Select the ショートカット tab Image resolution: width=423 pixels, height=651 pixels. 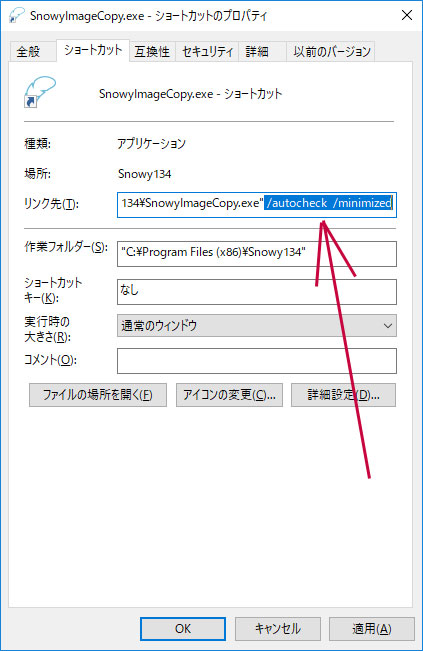click(x=93, y=50)
